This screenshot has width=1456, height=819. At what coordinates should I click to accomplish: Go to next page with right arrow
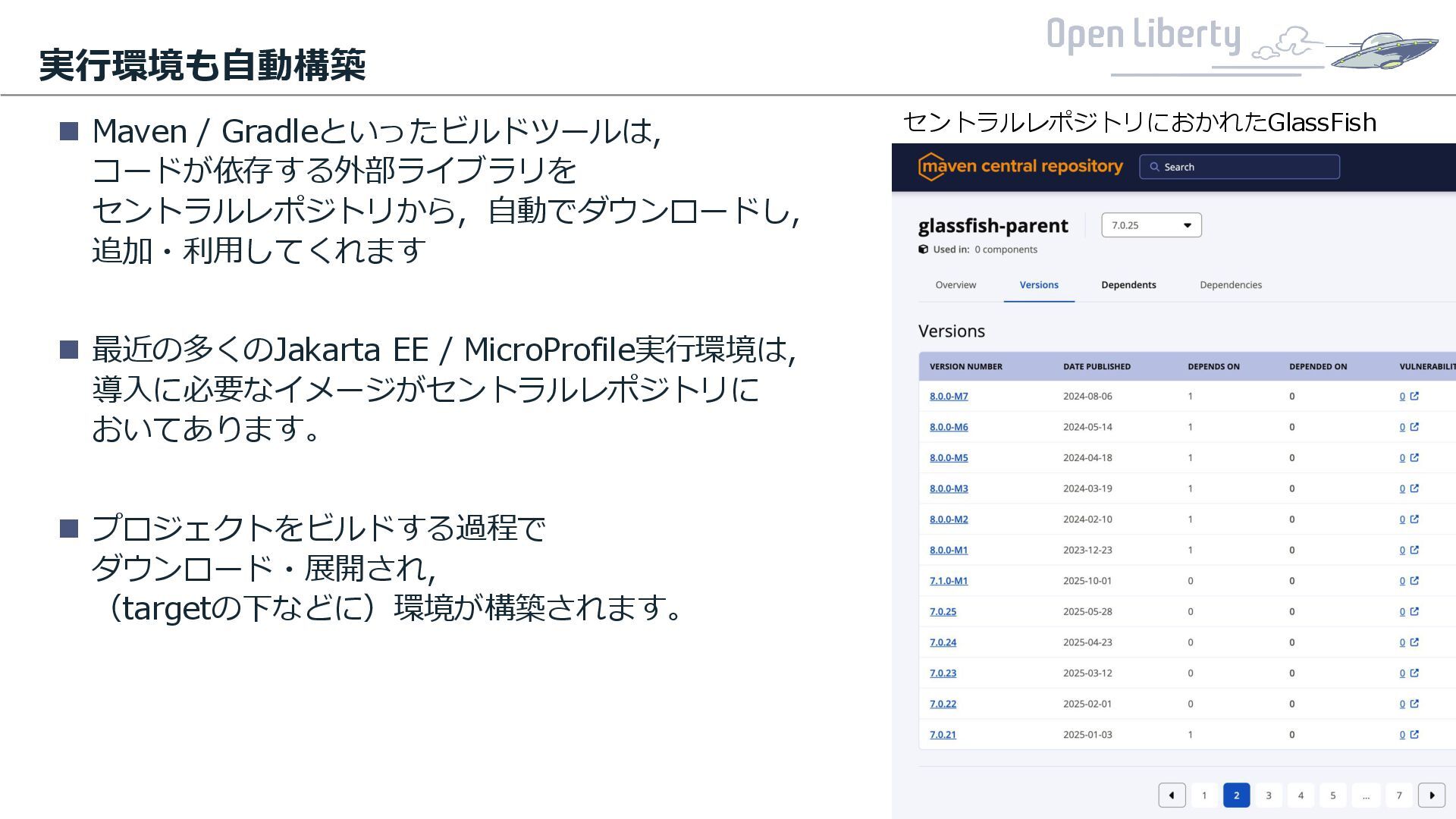(1431, 795)
